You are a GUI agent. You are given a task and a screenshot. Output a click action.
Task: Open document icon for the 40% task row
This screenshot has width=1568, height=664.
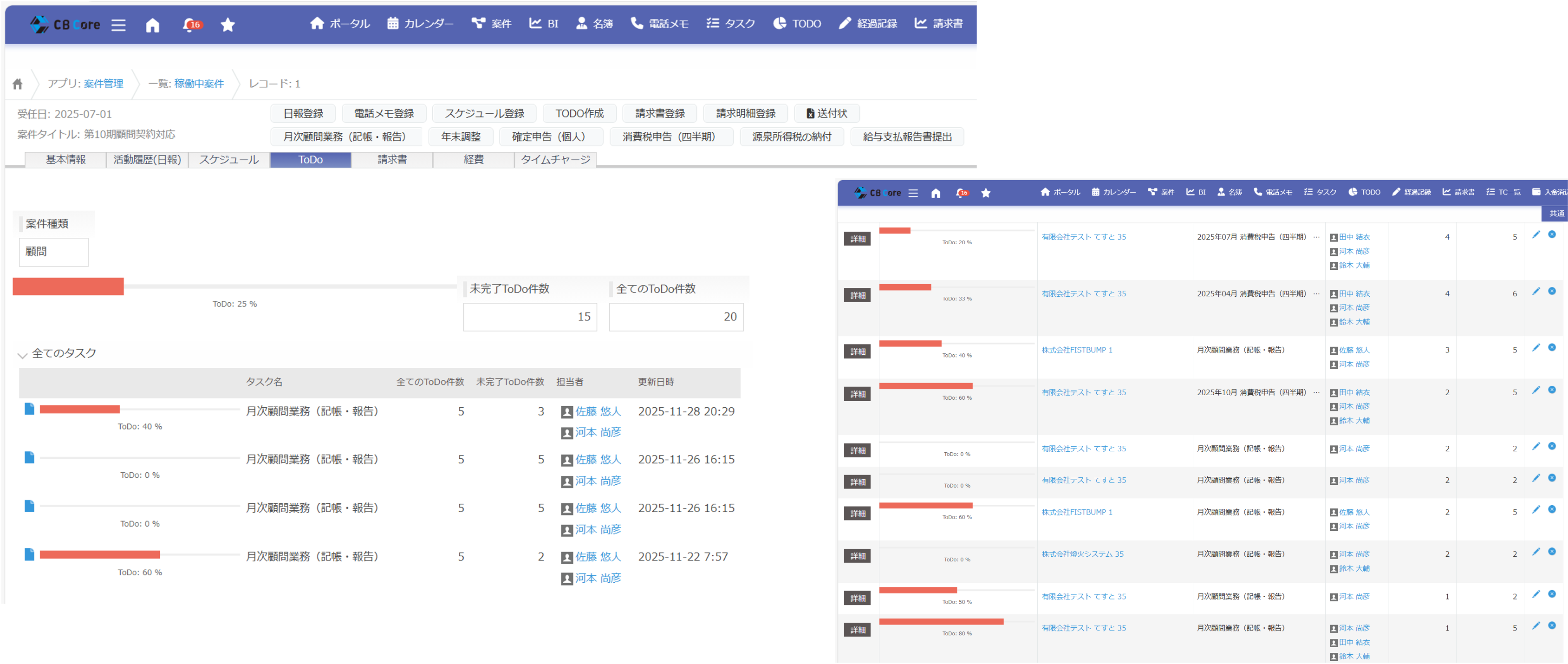(29, 408)
